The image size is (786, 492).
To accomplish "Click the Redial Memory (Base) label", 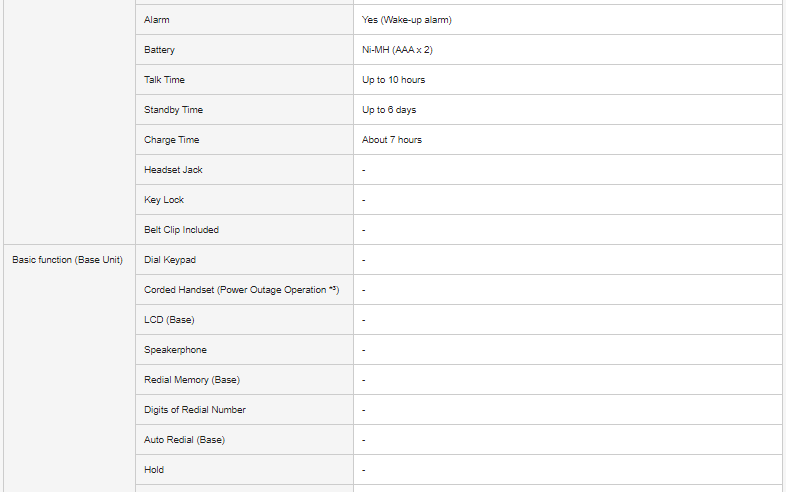I will click(x=192, y=380).
